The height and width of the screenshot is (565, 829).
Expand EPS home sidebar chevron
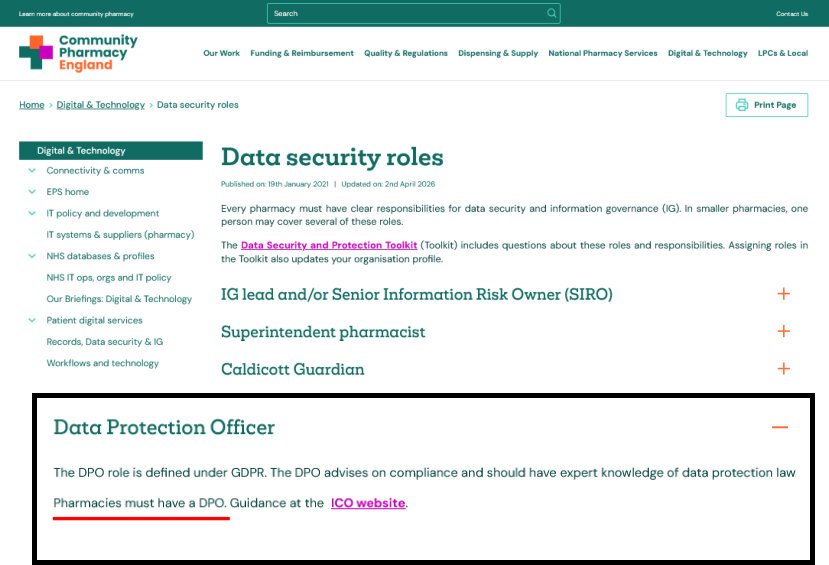32,192
